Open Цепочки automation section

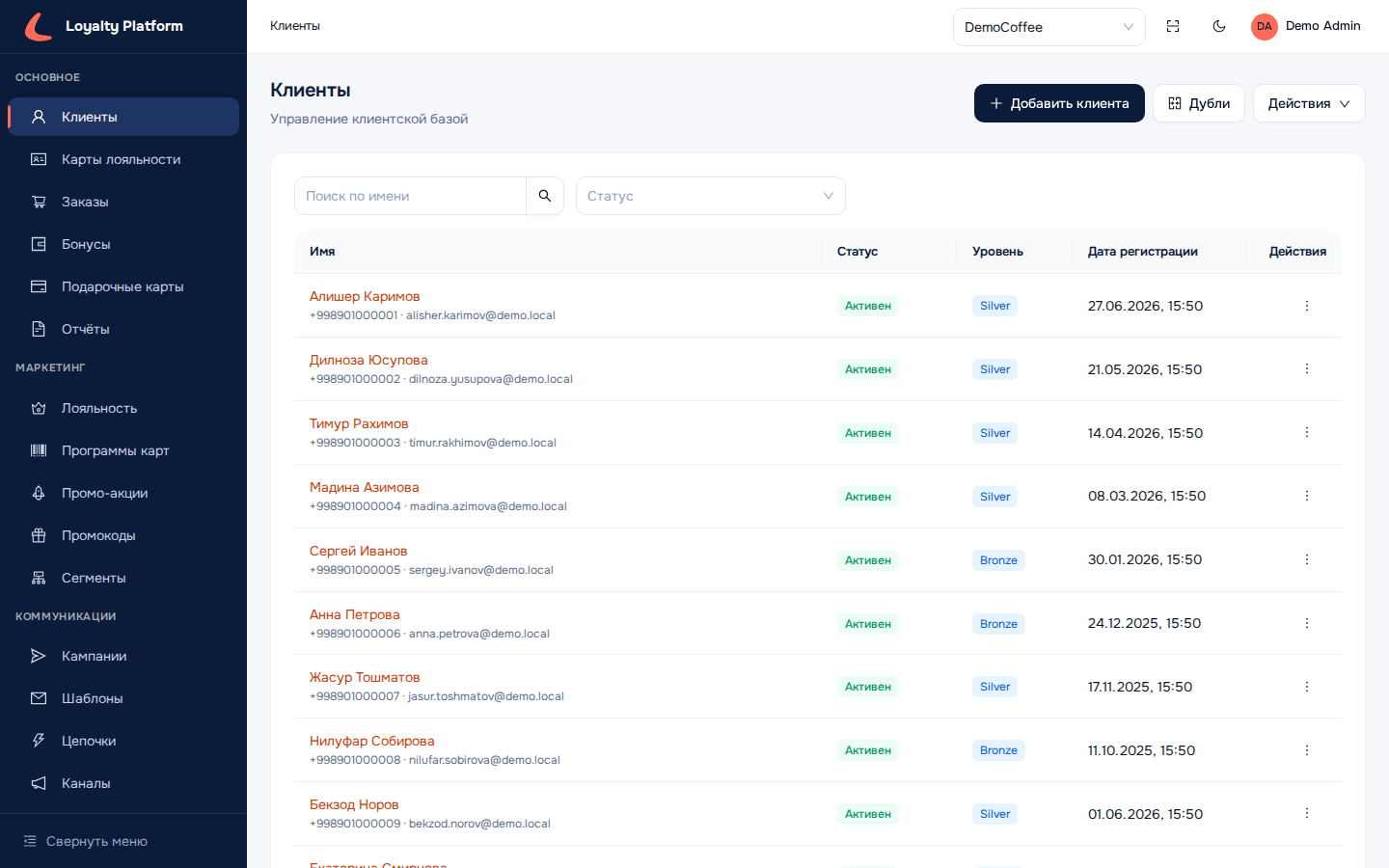(123, 741)
